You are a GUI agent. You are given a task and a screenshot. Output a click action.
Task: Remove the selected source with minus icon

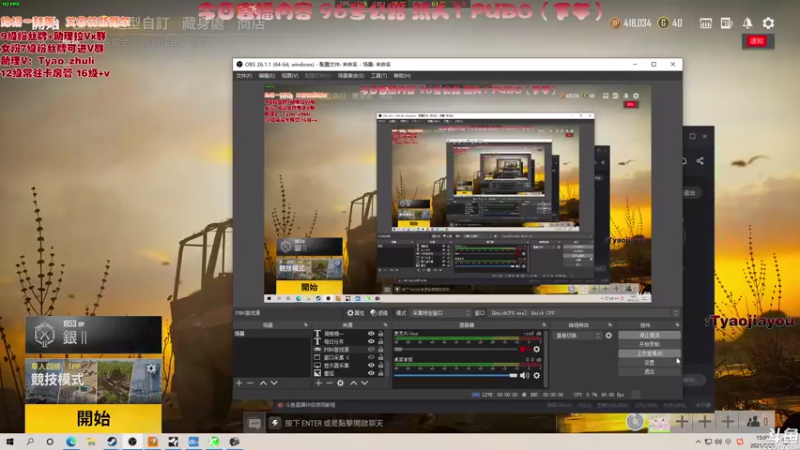click(329, 383)
